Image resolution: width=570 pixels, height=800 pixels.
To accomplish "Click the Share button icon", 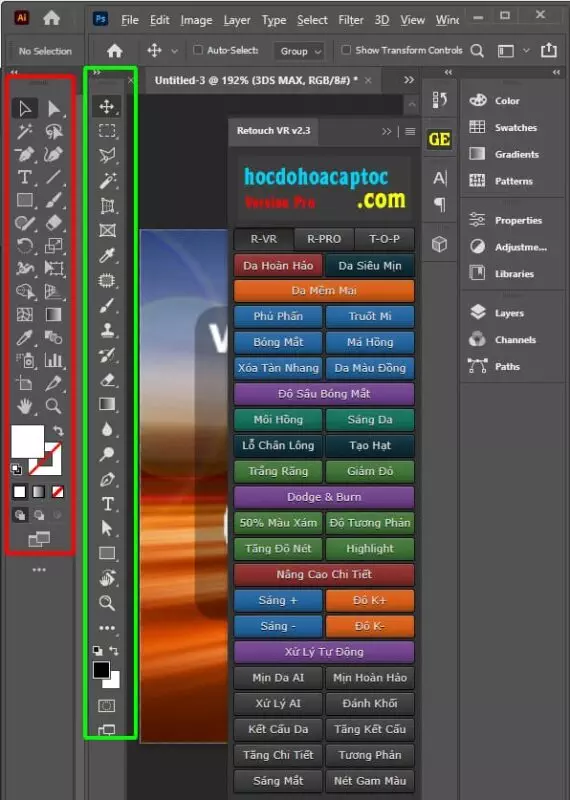I will pos(549,50).
